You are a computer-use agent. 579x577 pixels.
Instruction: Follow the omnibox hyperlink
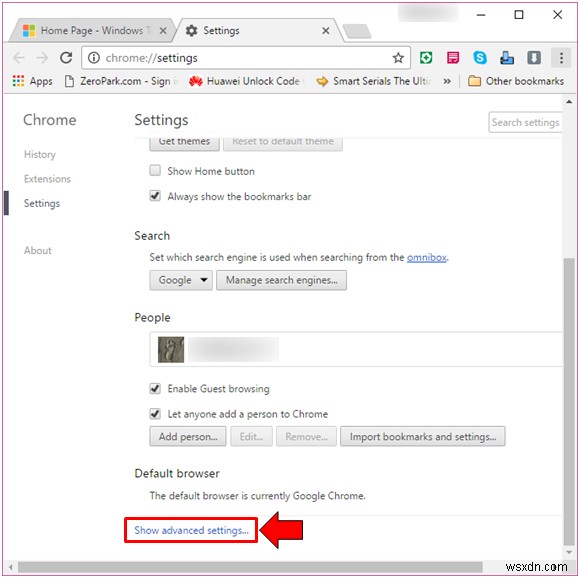tap(426, 257)
